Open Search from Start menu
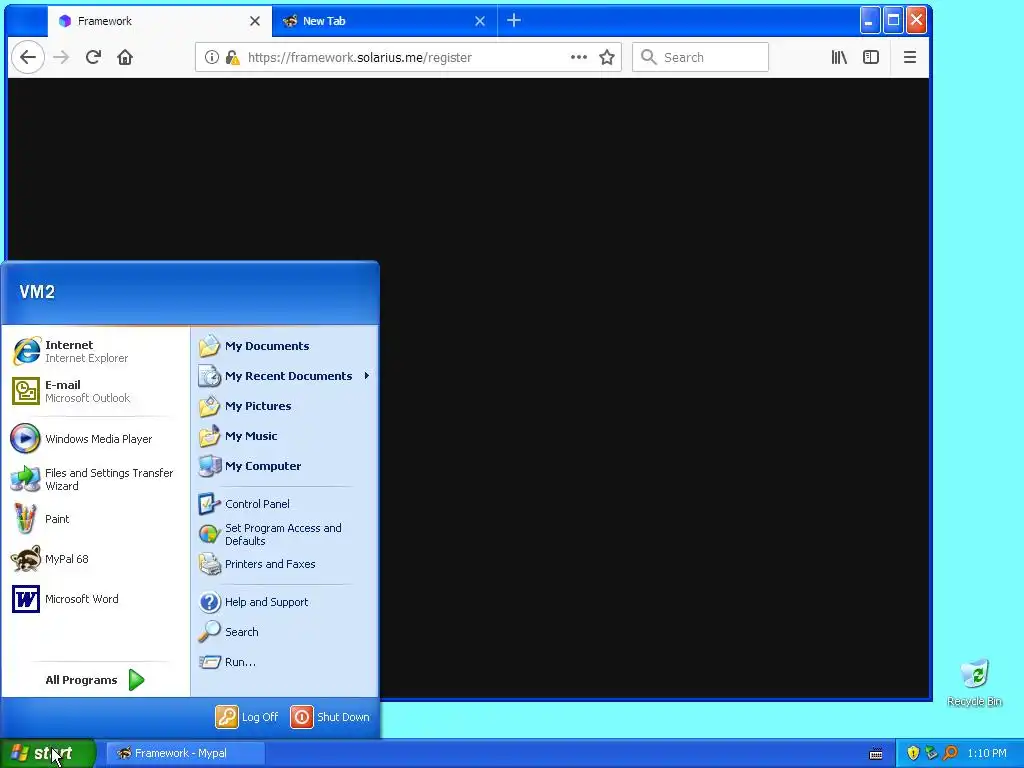This screenshot has height=768, width=1024. 285,632
